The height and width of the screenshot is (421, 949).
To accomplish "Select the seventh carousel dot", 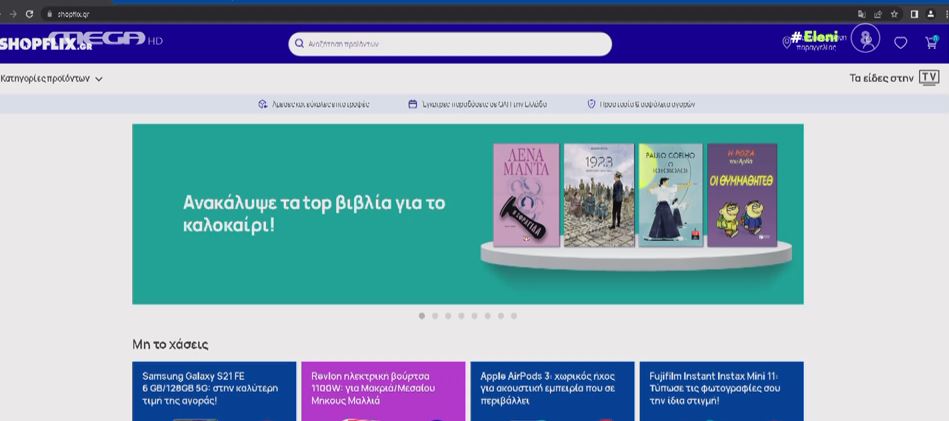I will pos(501,316).
